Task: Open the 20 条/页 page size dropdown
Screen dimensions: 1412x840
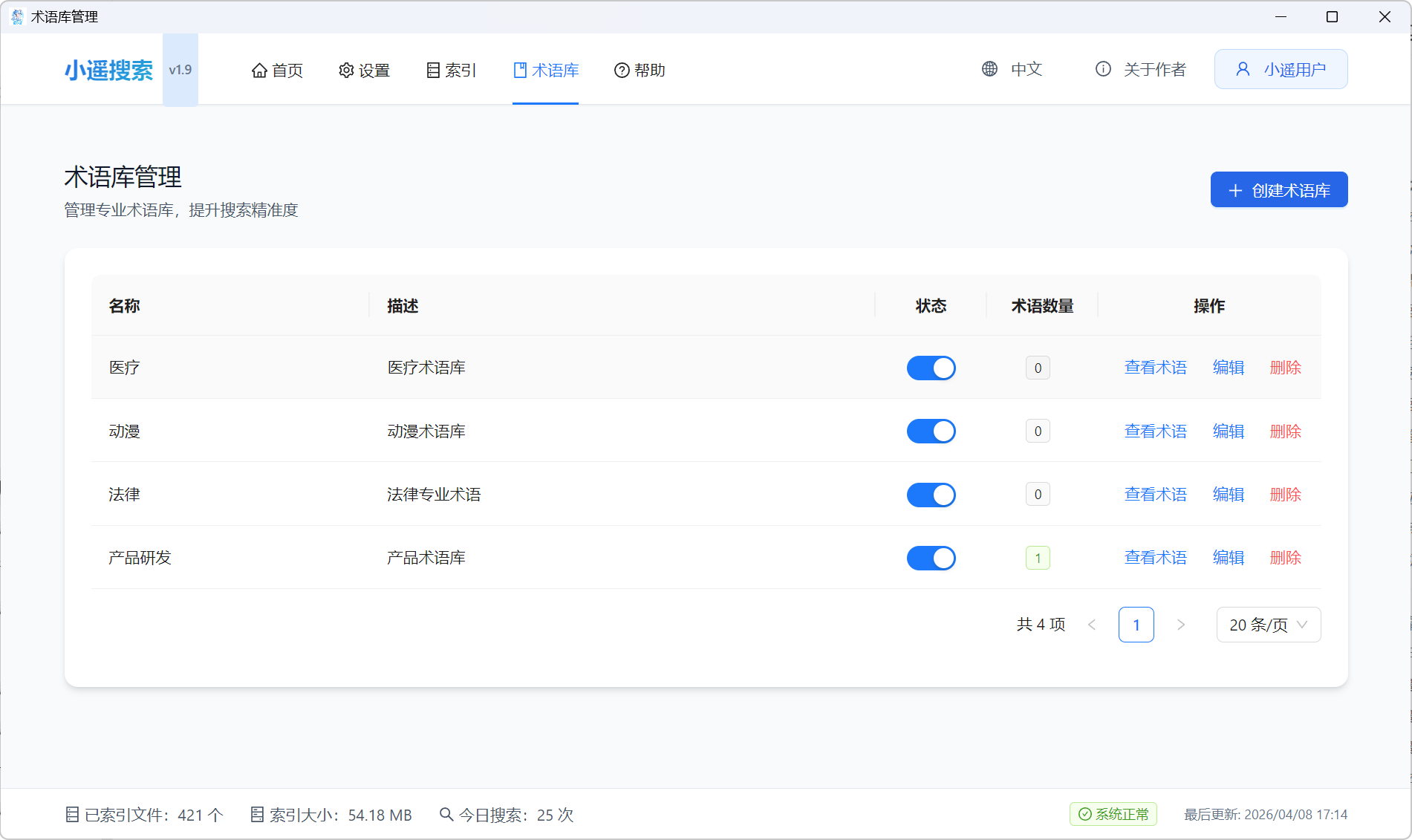Action: point(1268,625)
